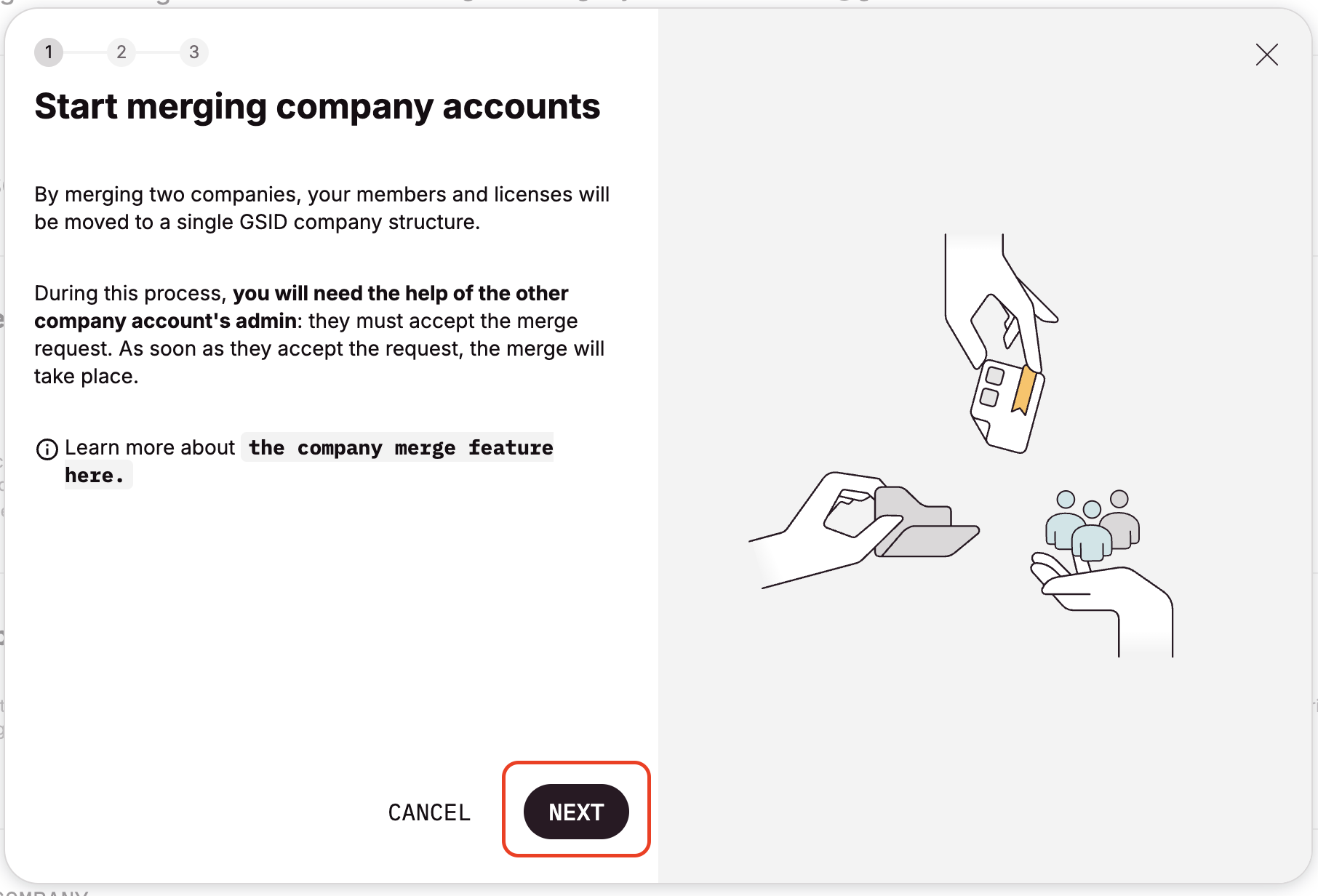The width and height of the screenshot is (1318, 896).
Task: Open the company merge feature link
Action: coord(401,448)
